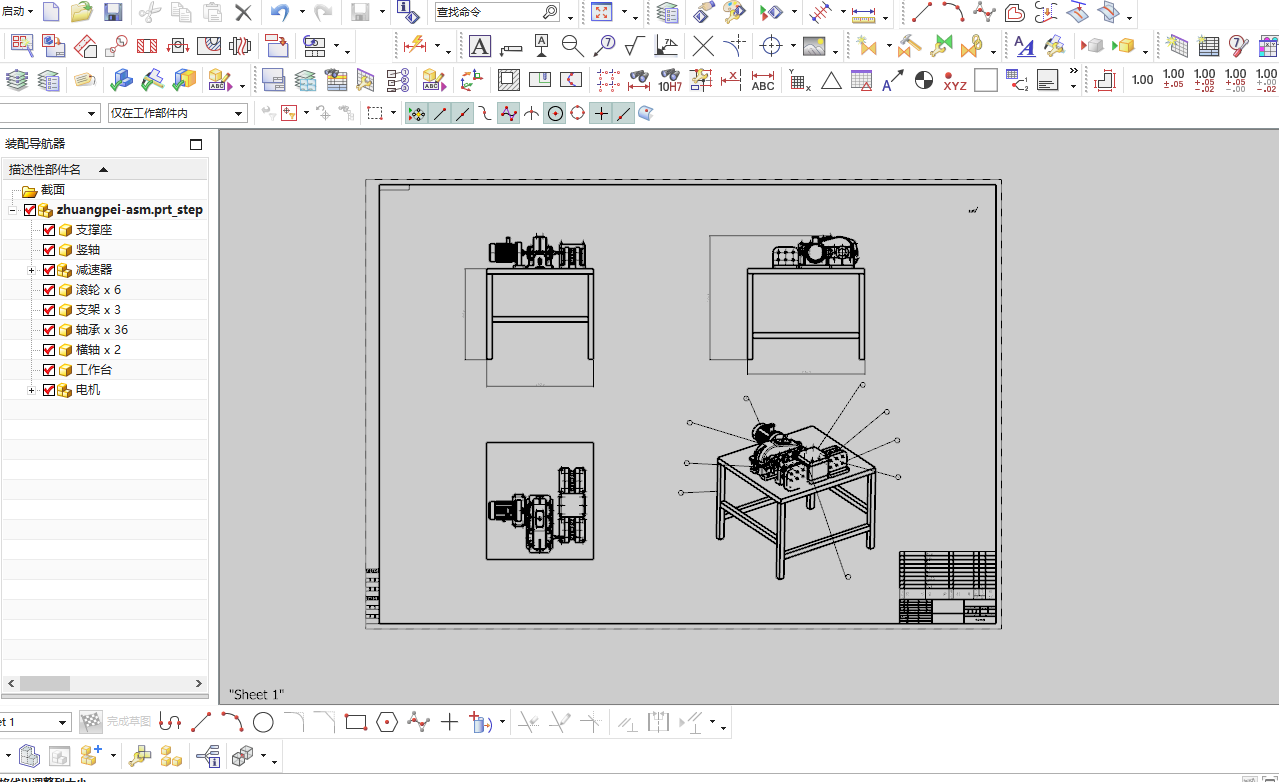This screenshot has width=1279, height=782.
Task: Open dropdown arrow next to Fit icon
Action: pyautogui.click(x=624, y=13)
